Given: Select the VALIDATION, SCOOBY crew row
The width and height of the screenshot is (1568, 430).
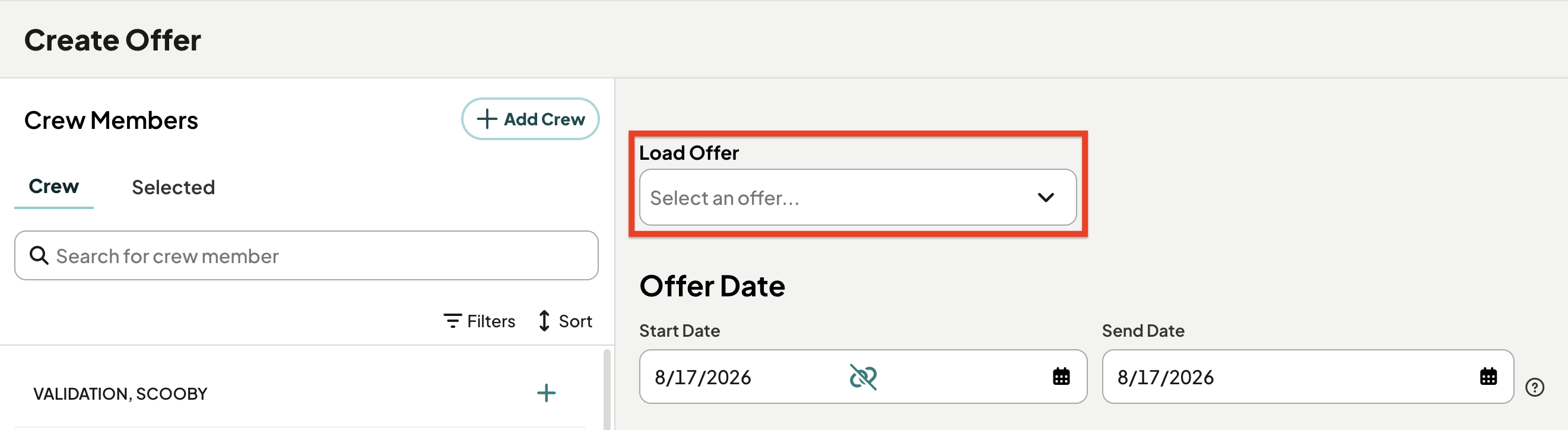Looking at the screenshot, I should pyautogui.click(x=300, y=393).
